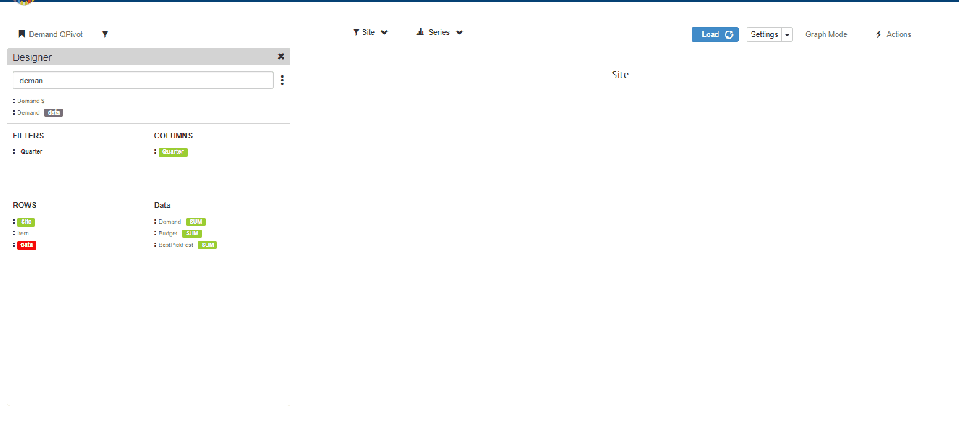This screenshot has height=437, width=959.
Task: Expand the Settings dropdown arrow
Action: [x=787, y=35]
